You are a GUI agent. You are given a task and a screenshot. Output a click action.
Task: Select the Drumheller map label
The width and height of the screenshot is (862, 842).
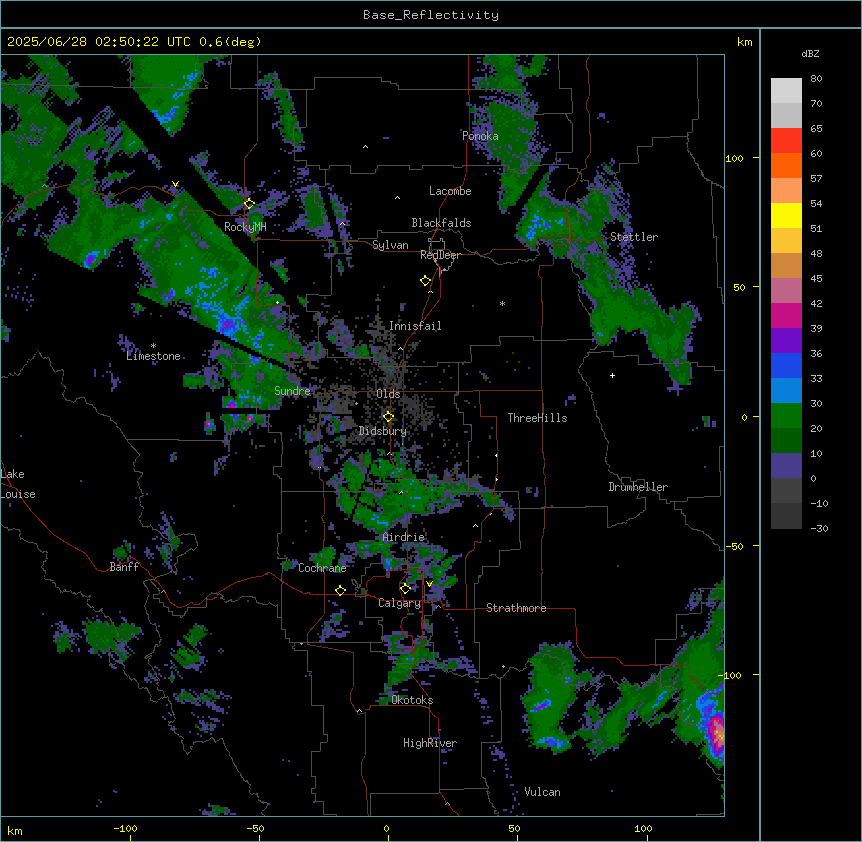[x=638, y=487]
